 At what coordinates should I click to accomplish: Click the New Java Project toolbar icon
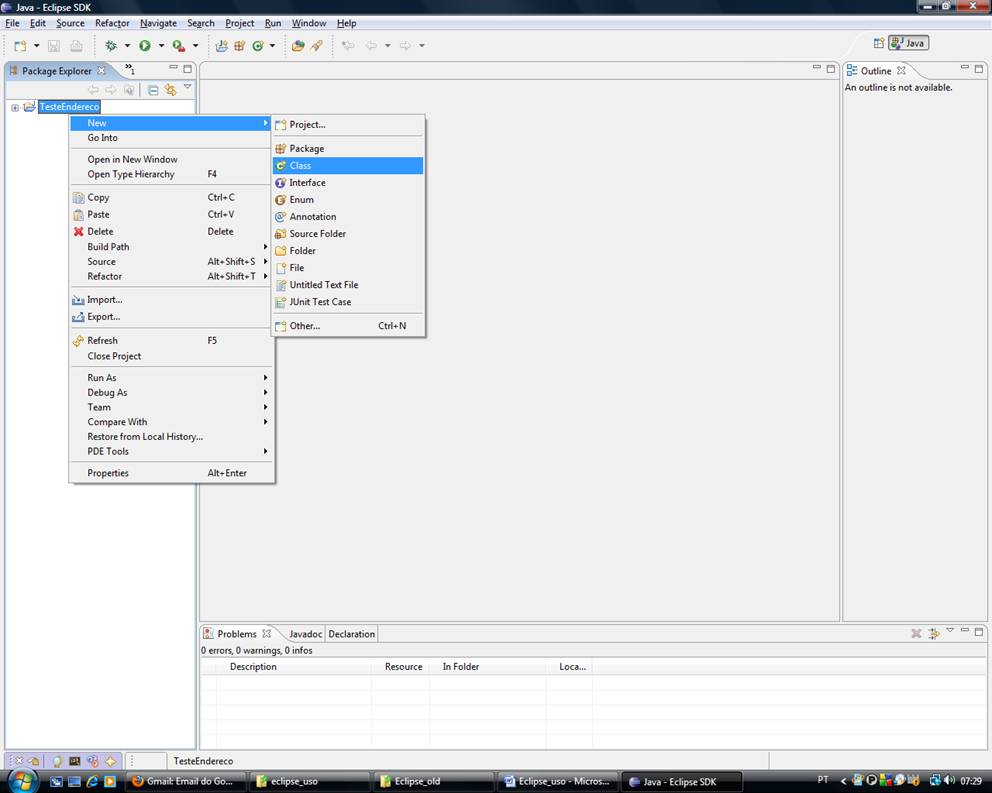(221, 46)
